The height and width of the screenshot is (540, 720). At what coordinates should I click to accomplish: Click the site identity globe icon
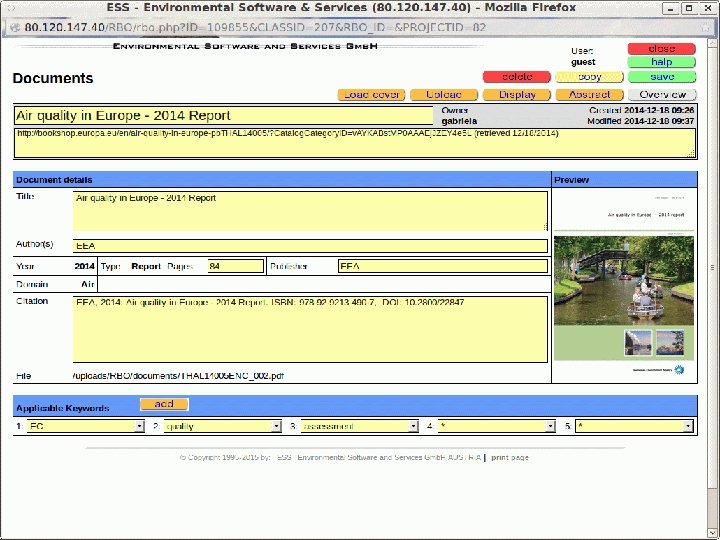pyautogui.click(x=15, y=28)
